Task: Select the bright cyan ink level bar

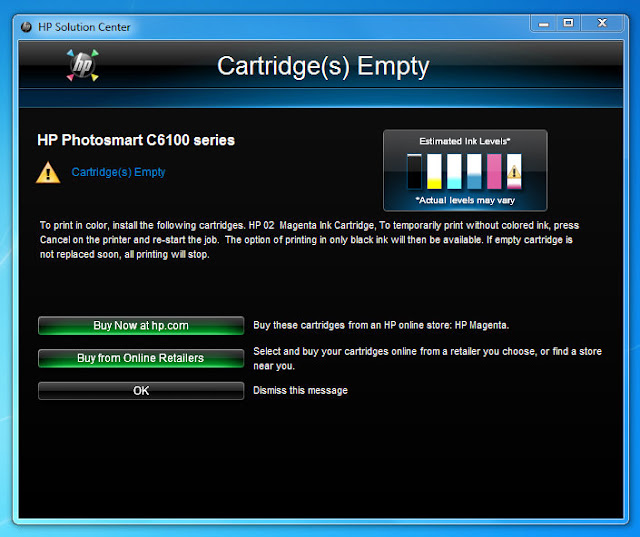Action: tap(454, 171)
